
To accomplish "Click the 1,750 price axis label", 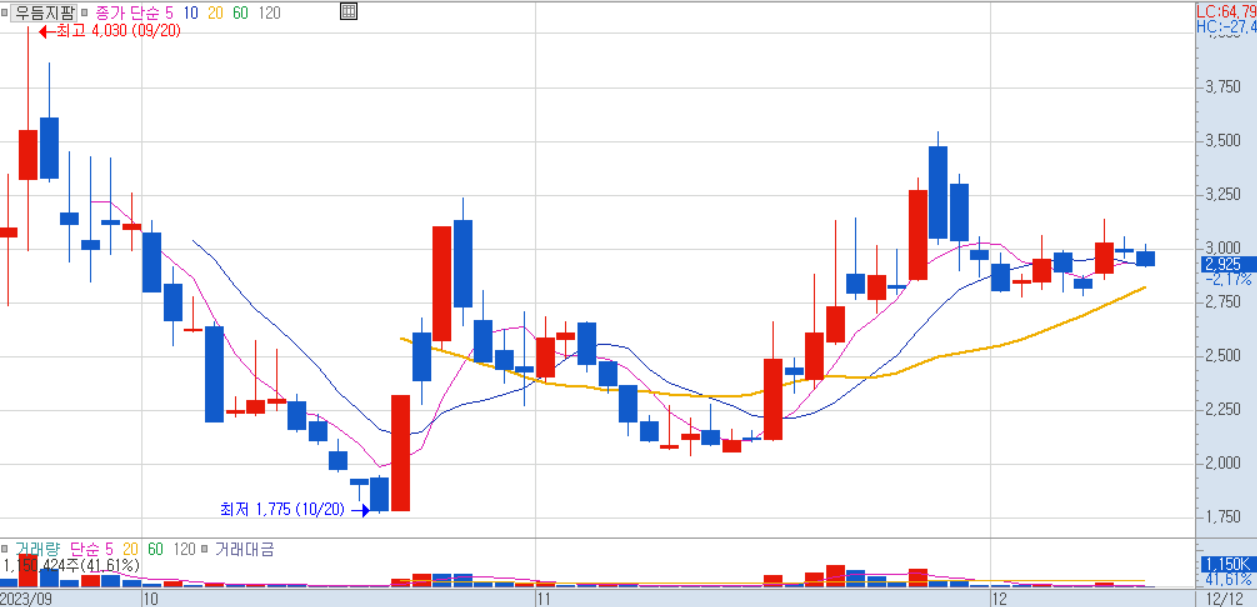I will [1224, 516].
